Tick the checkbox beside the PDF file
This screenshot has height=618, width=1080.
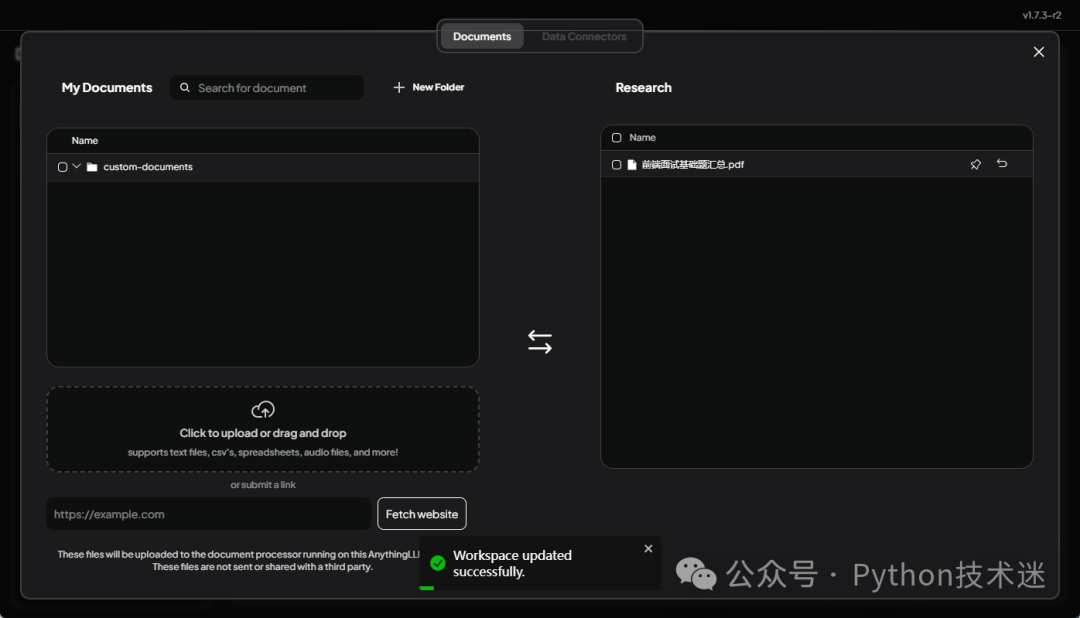(616, 165)
